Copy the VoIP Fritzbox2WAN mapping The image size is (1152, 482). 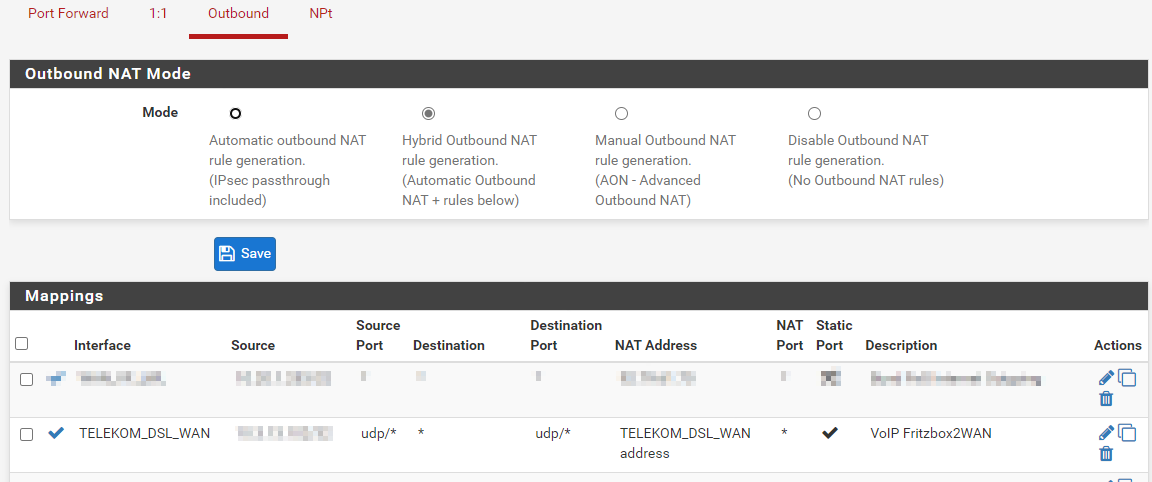pyautogui.click(x=1127, y=433)
